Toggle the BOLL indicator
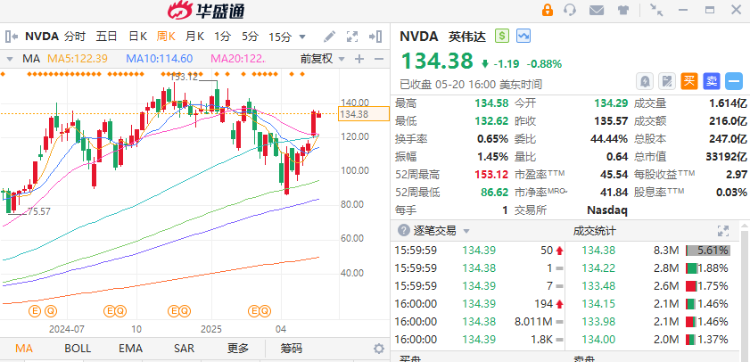 77,348
